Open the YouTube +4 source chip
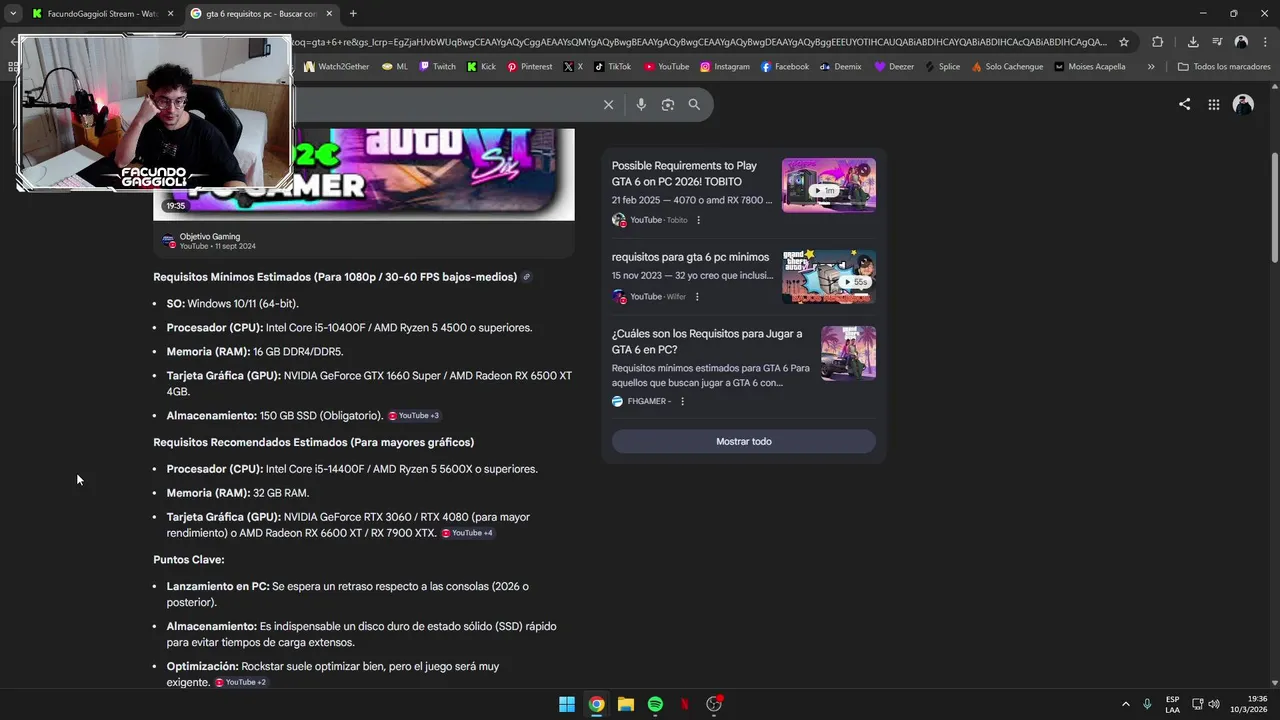The width and height of the screenshot is (1280, 720). click(x=468, y=534)
